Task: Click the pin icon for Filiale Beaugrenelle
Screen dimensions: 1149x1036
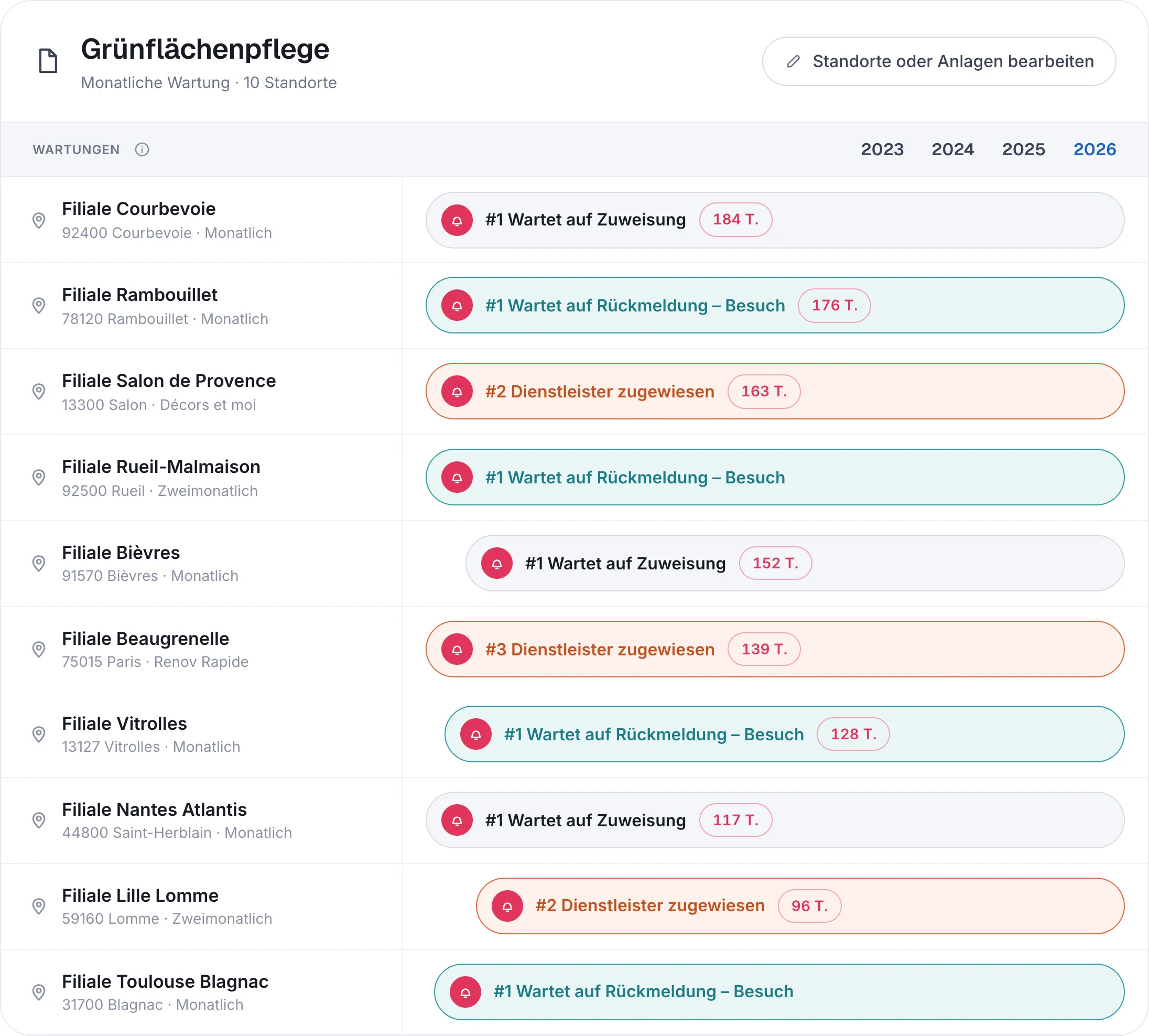Action: click(x=39, y=650)
